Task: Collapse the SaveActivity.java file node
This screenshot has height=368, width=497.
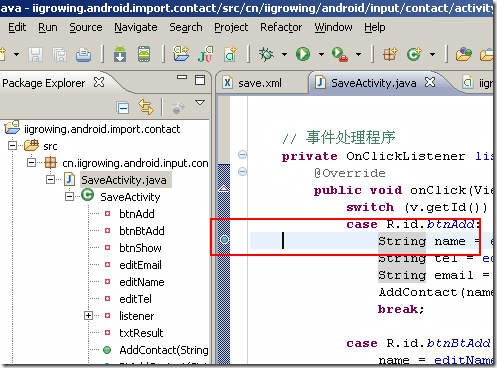Action: pyautogui.click(x=50, y=180)
